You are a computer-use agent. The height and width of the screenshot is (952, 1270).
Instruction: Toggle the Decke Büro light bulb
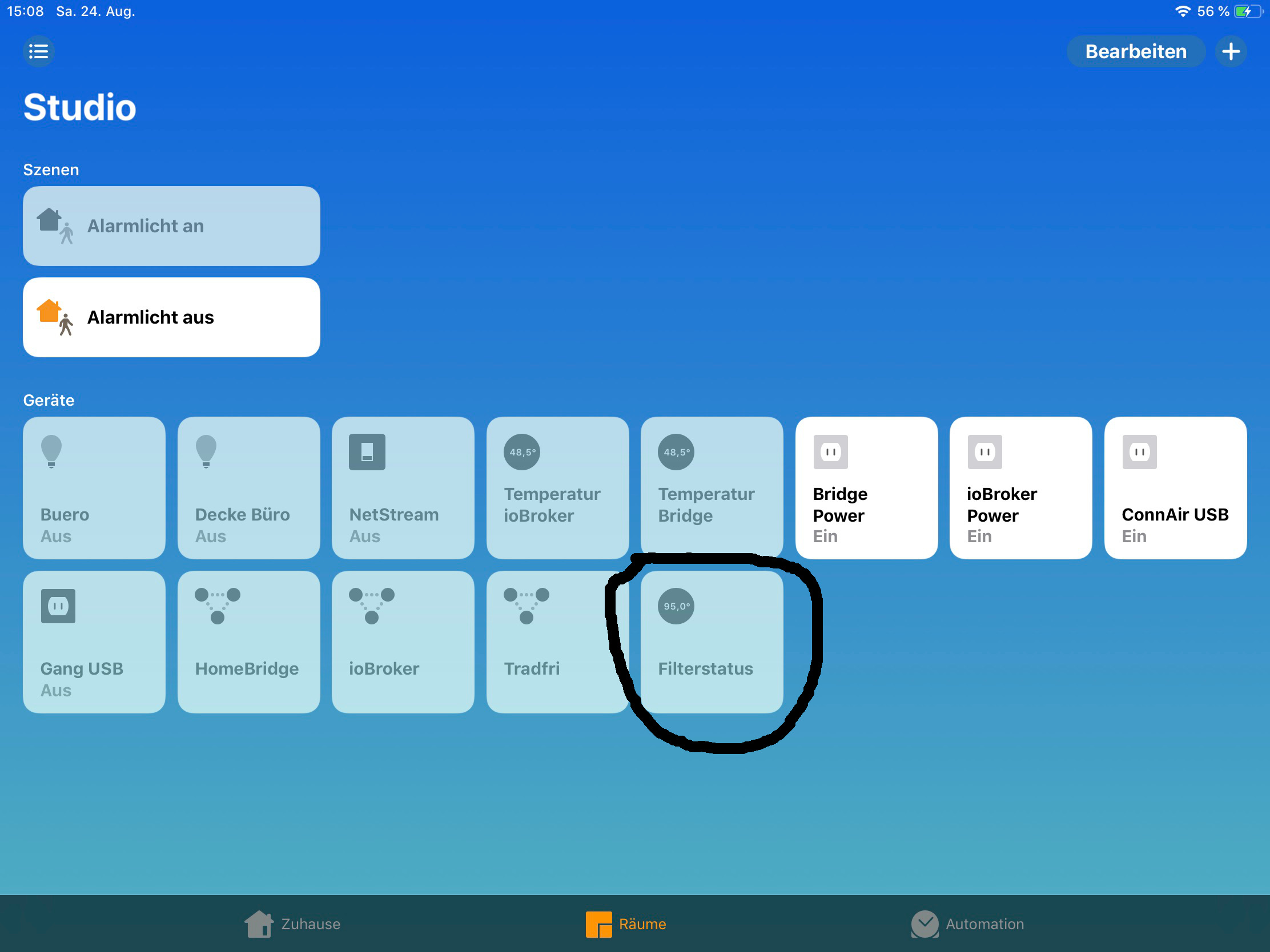click(x=248, y=488)
